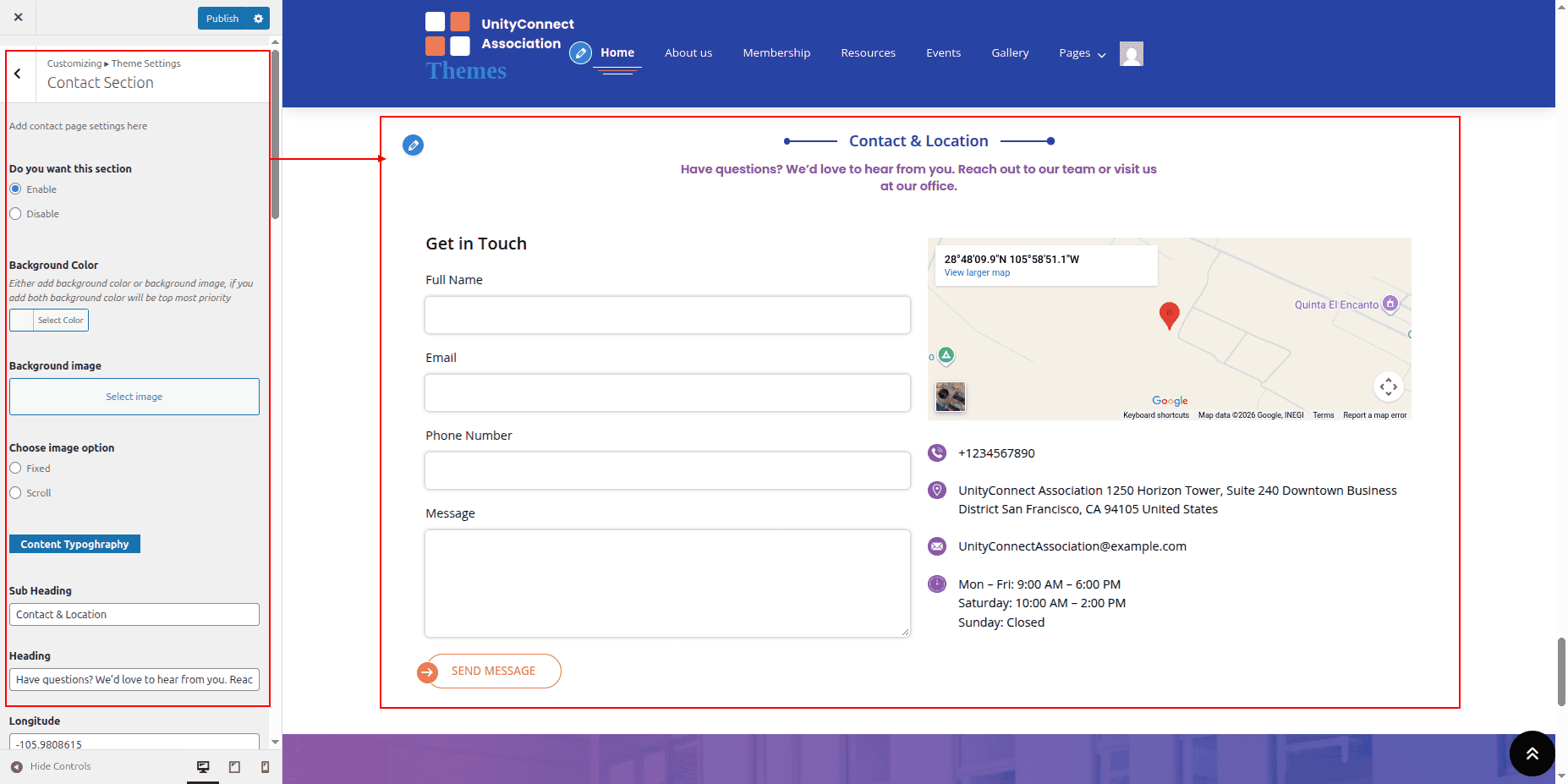Click View larger map link

(x=977, y=273)
